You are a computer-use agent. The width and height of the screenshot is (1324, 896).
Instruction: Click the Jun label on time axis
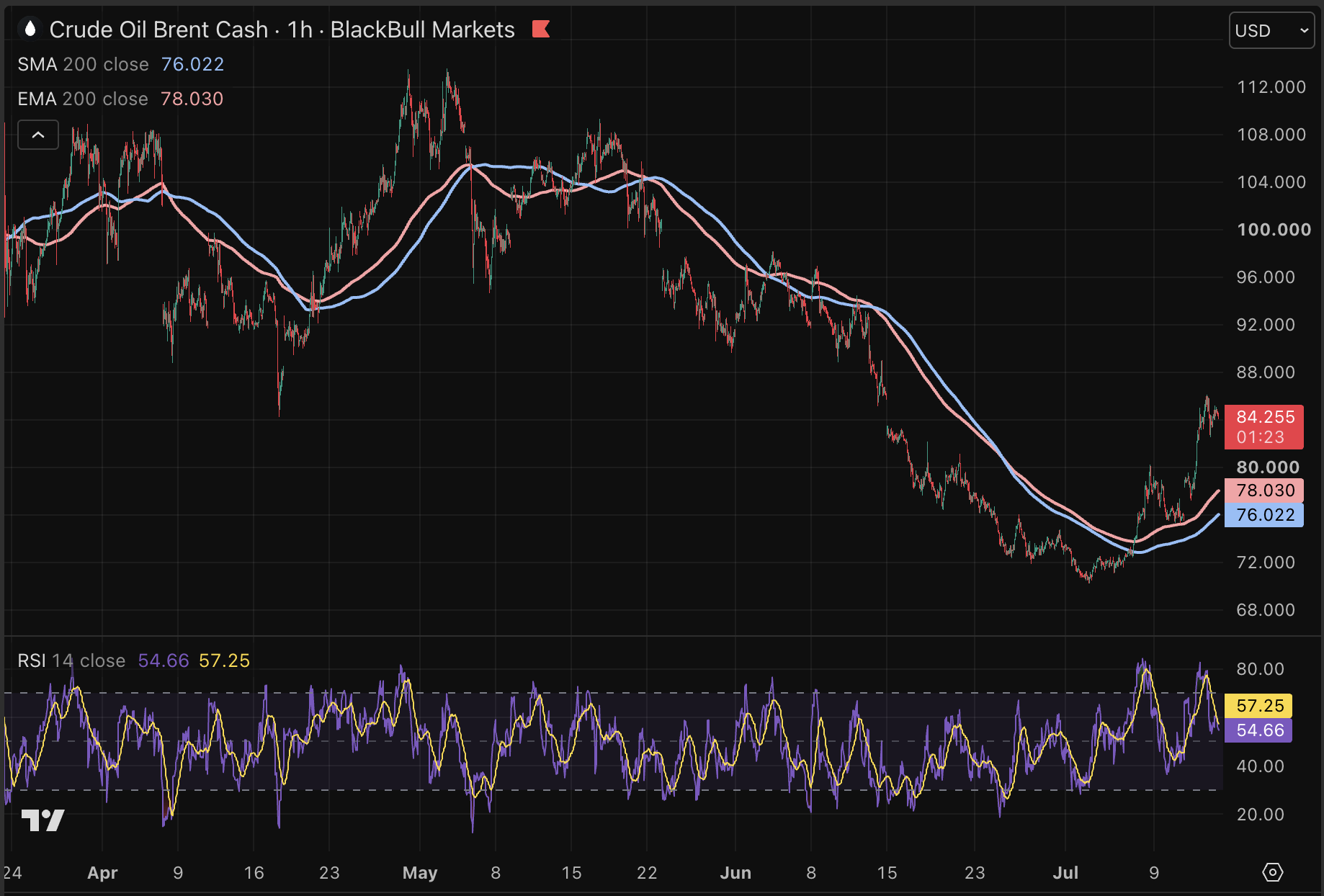coord(735,873)
